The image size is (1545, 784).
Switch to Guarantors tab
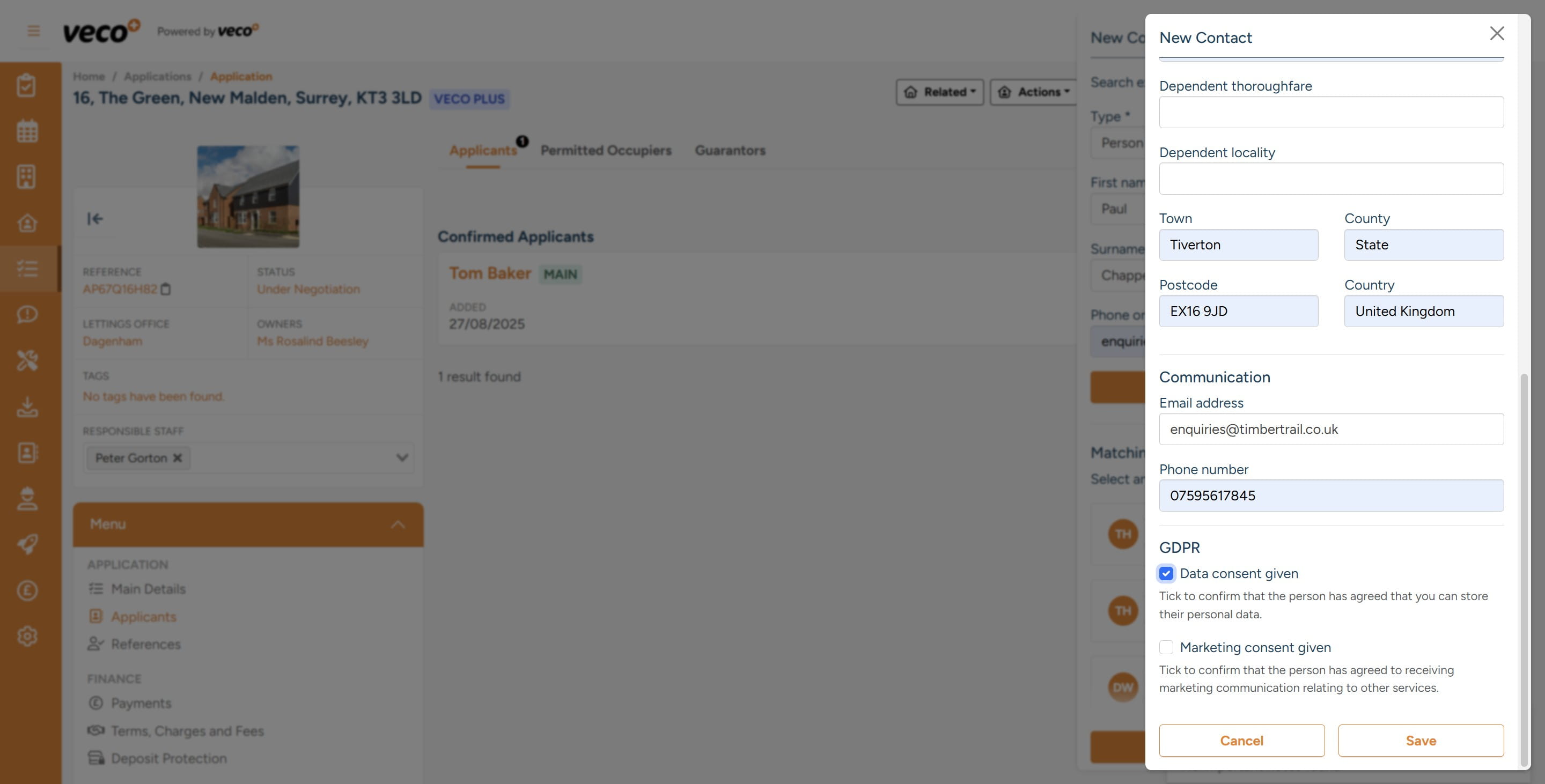point(730,151)
